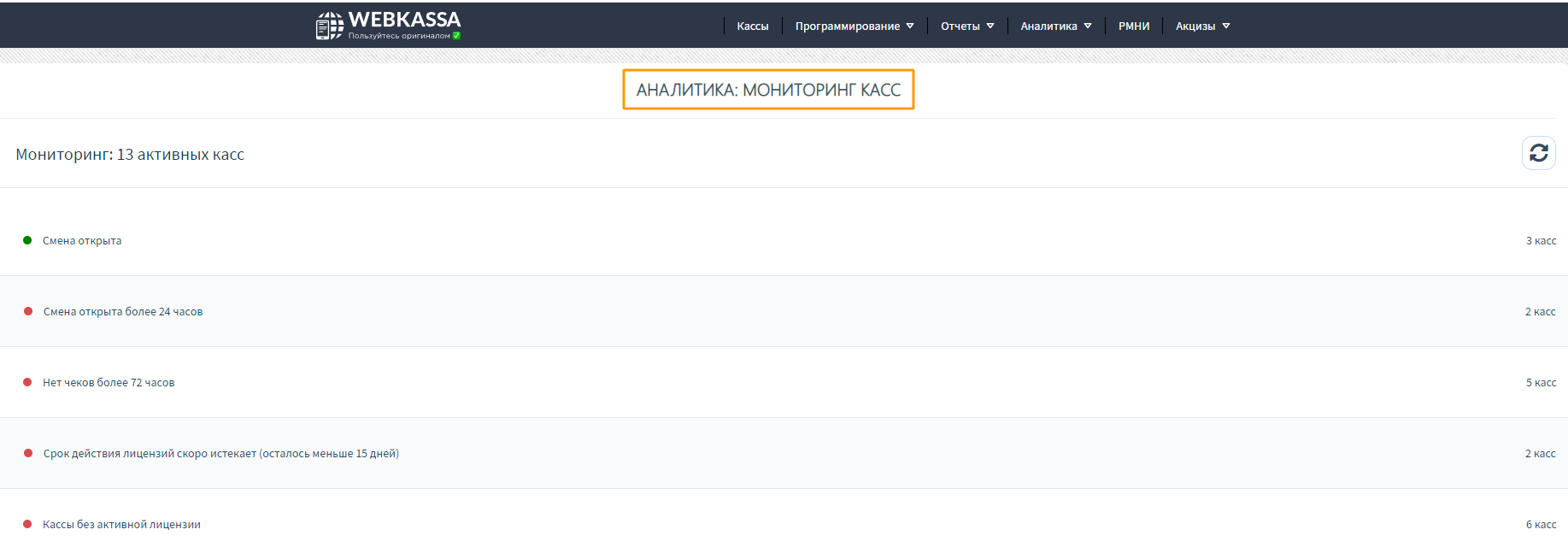Open the Смена открыта row

tap(82, 241)
